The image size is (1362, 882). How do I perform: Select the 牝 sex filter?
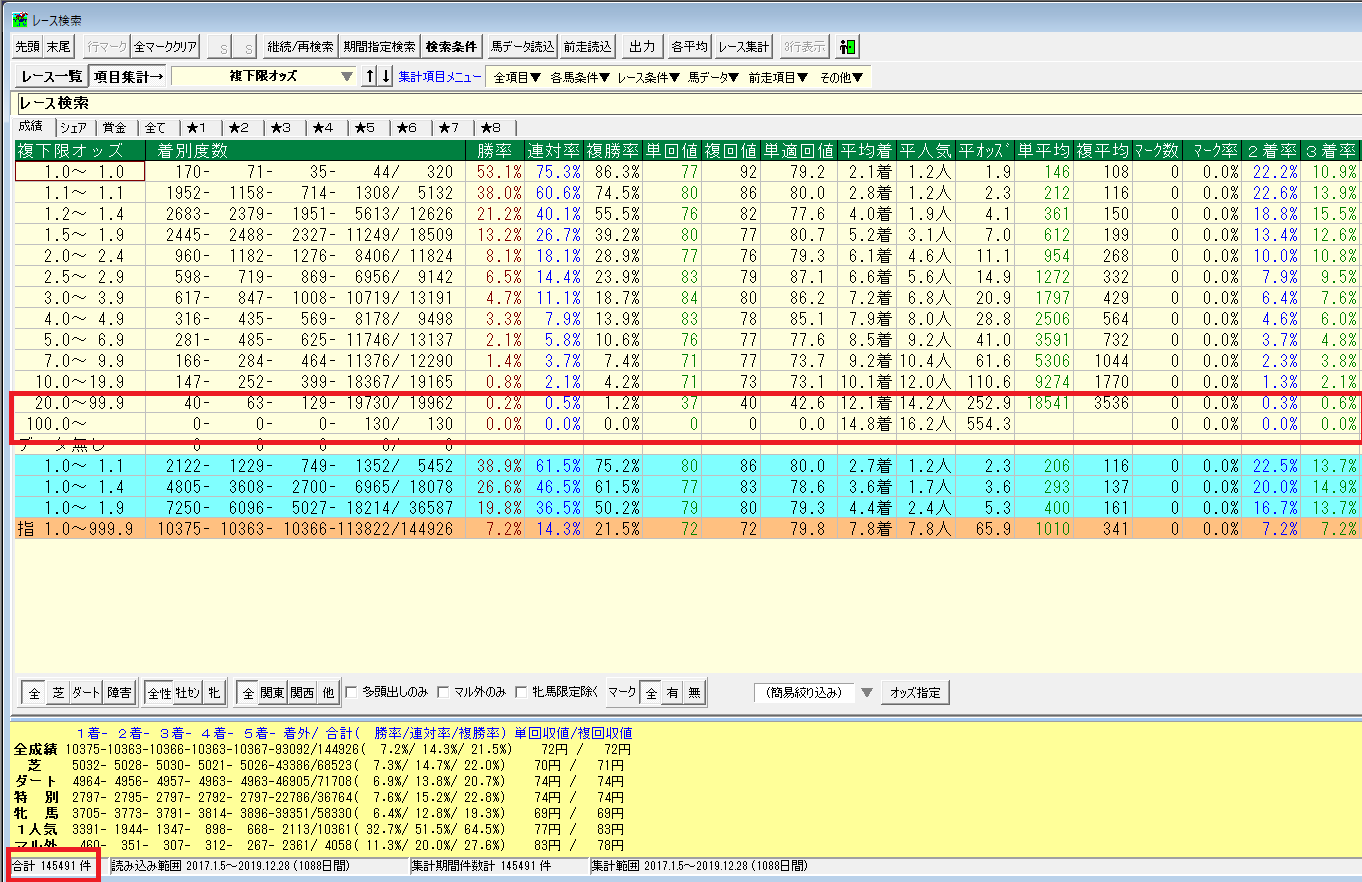click(214, 692)
